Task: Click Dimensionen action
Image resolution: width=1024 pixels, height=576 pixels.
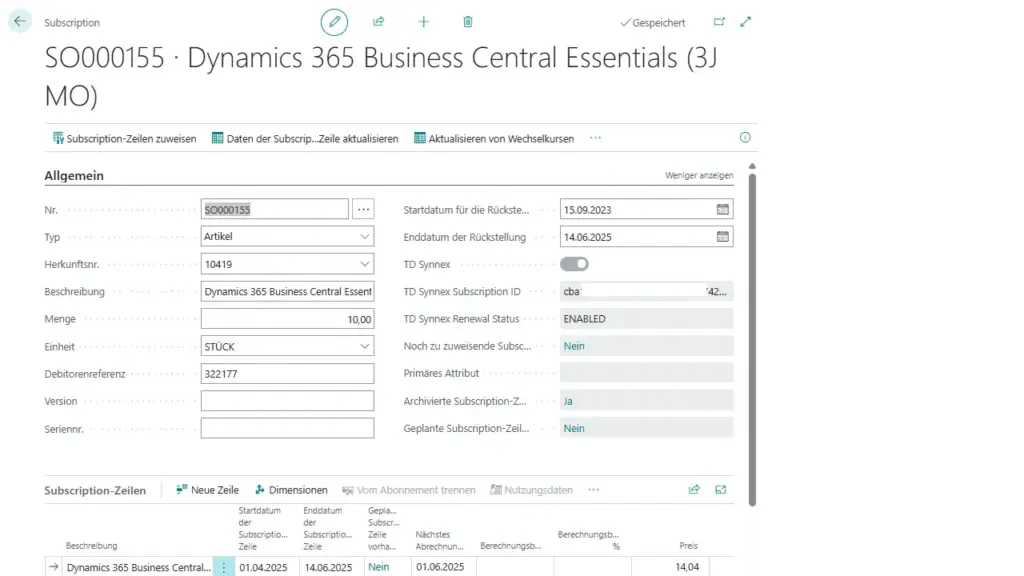Action: coord(291,490)
